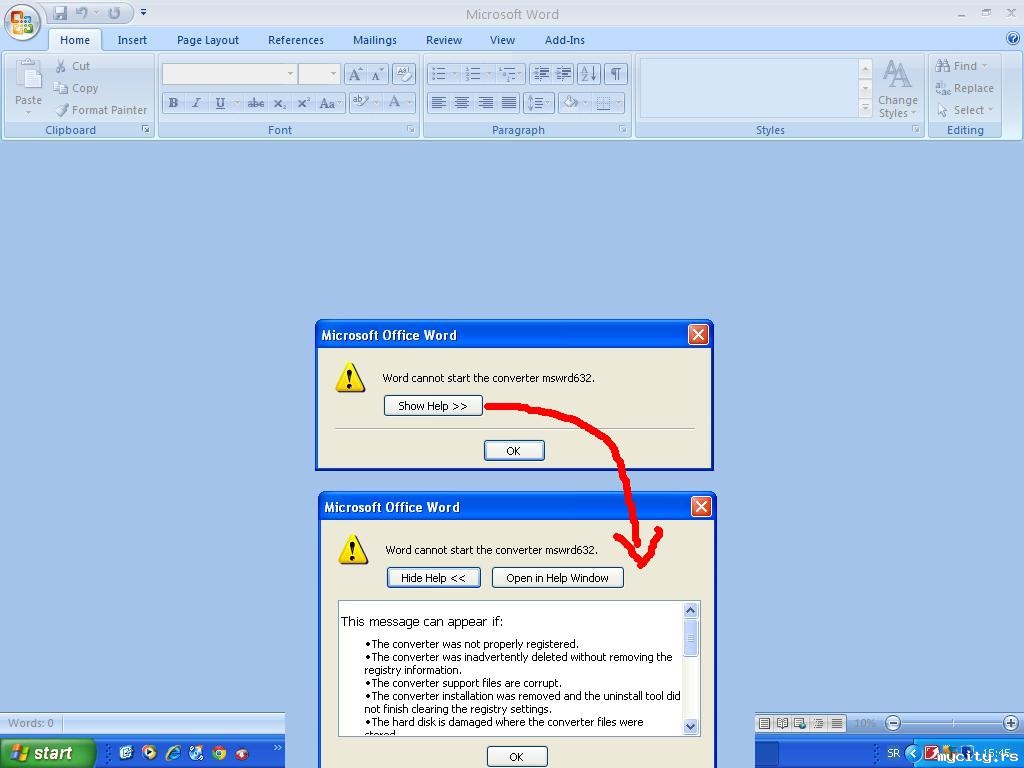Open the Word Help question mark icon

(x=1013, y=39)
